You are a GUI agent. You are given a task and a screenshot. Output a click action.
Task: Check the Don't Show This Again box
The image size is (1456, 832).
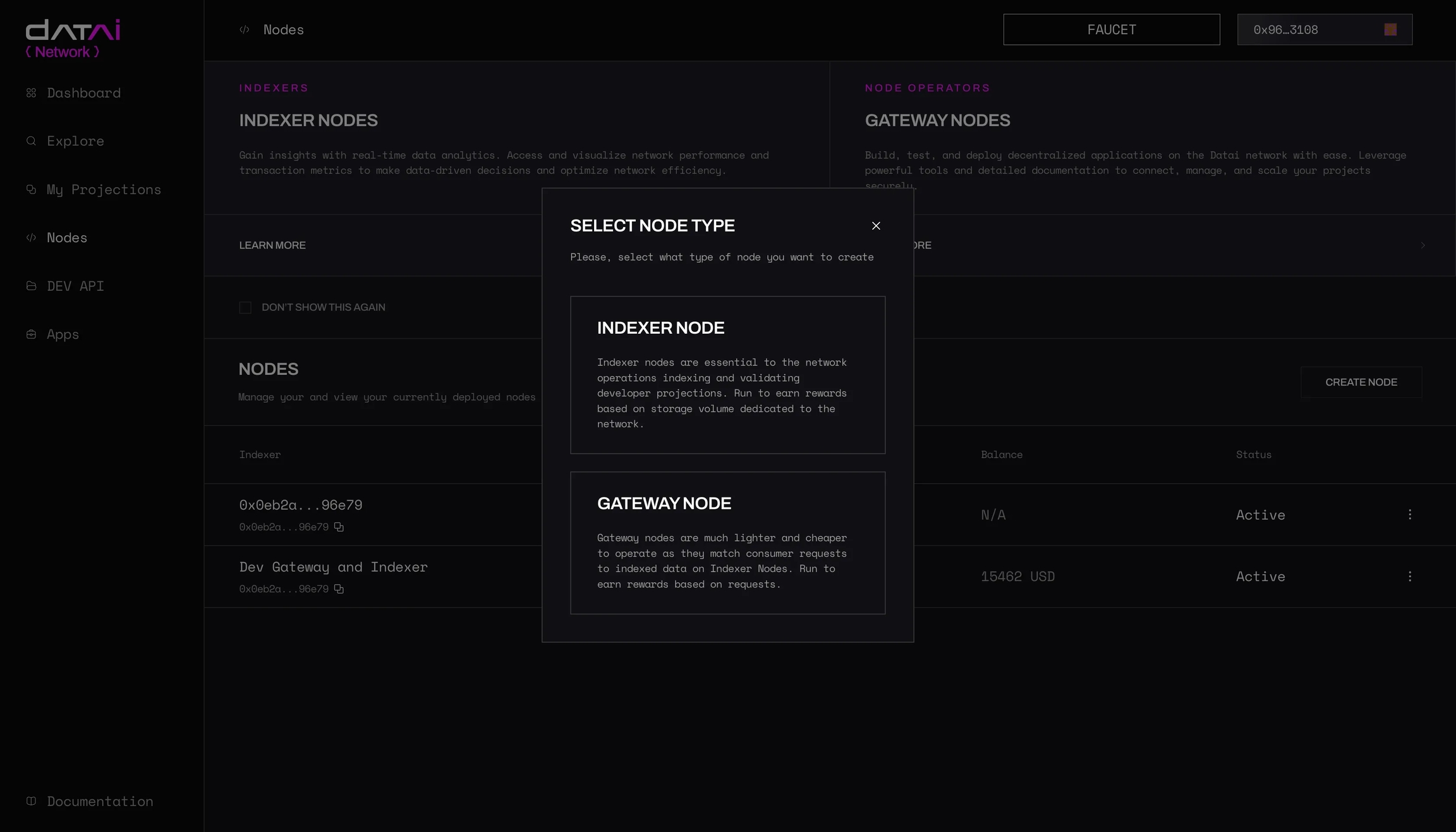245,307
